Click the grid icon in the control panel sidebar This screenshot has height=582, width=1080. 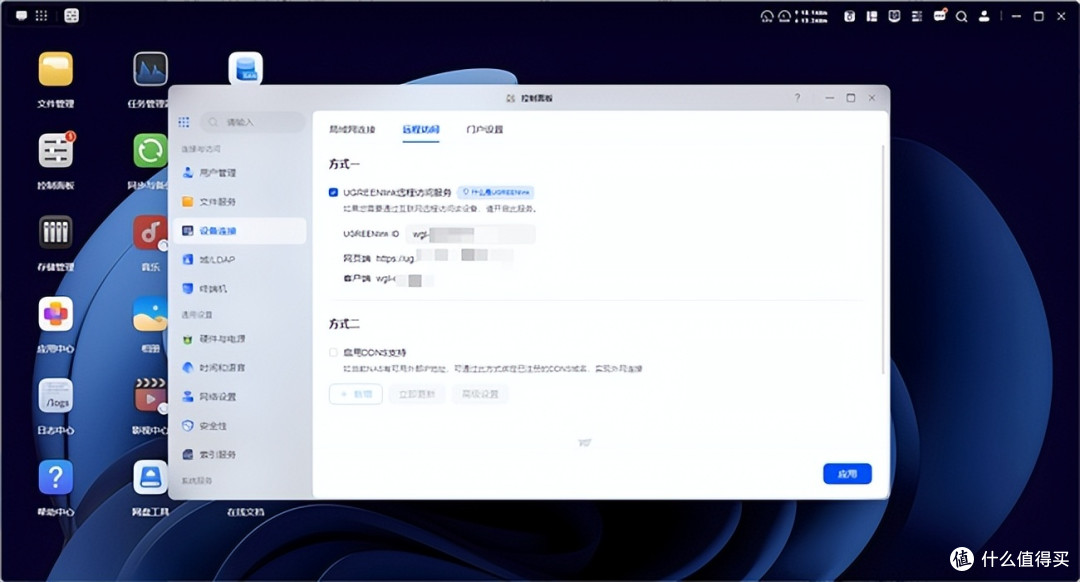(x=184, y=122)
